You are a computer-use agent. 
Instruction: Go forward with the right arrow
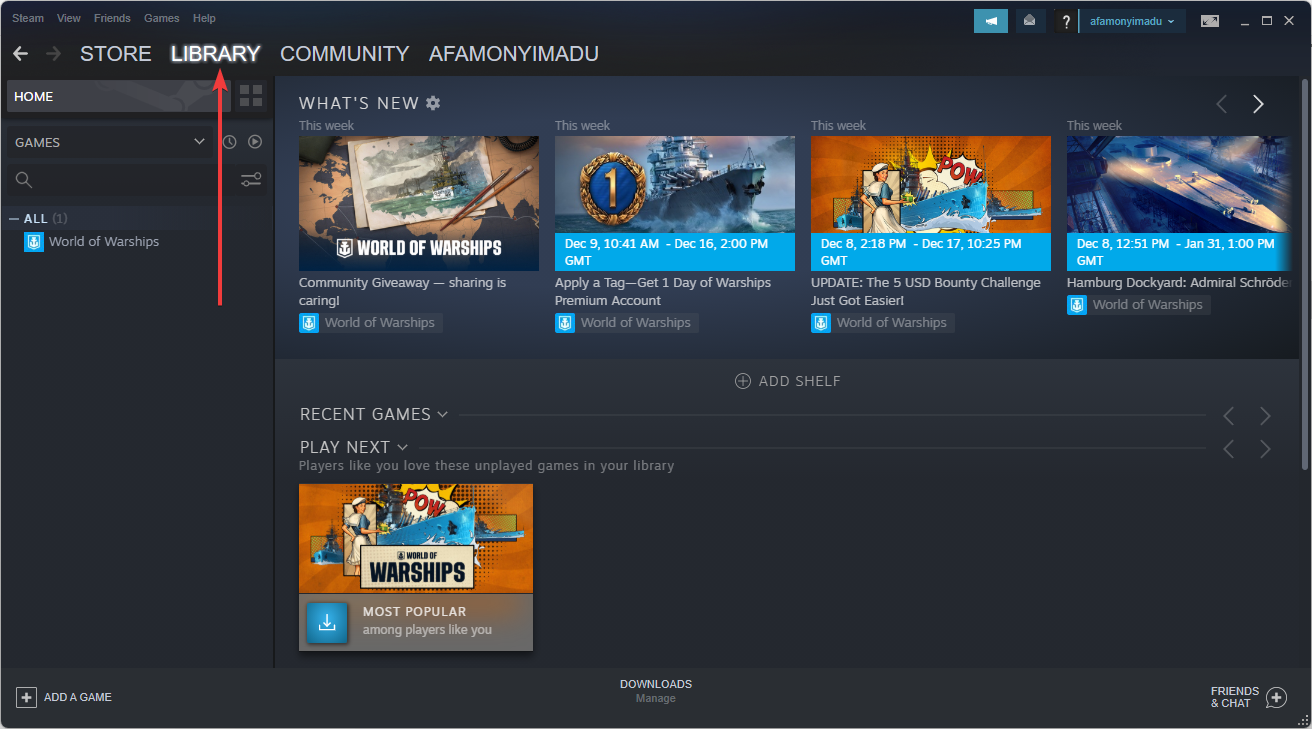(53, 54)
